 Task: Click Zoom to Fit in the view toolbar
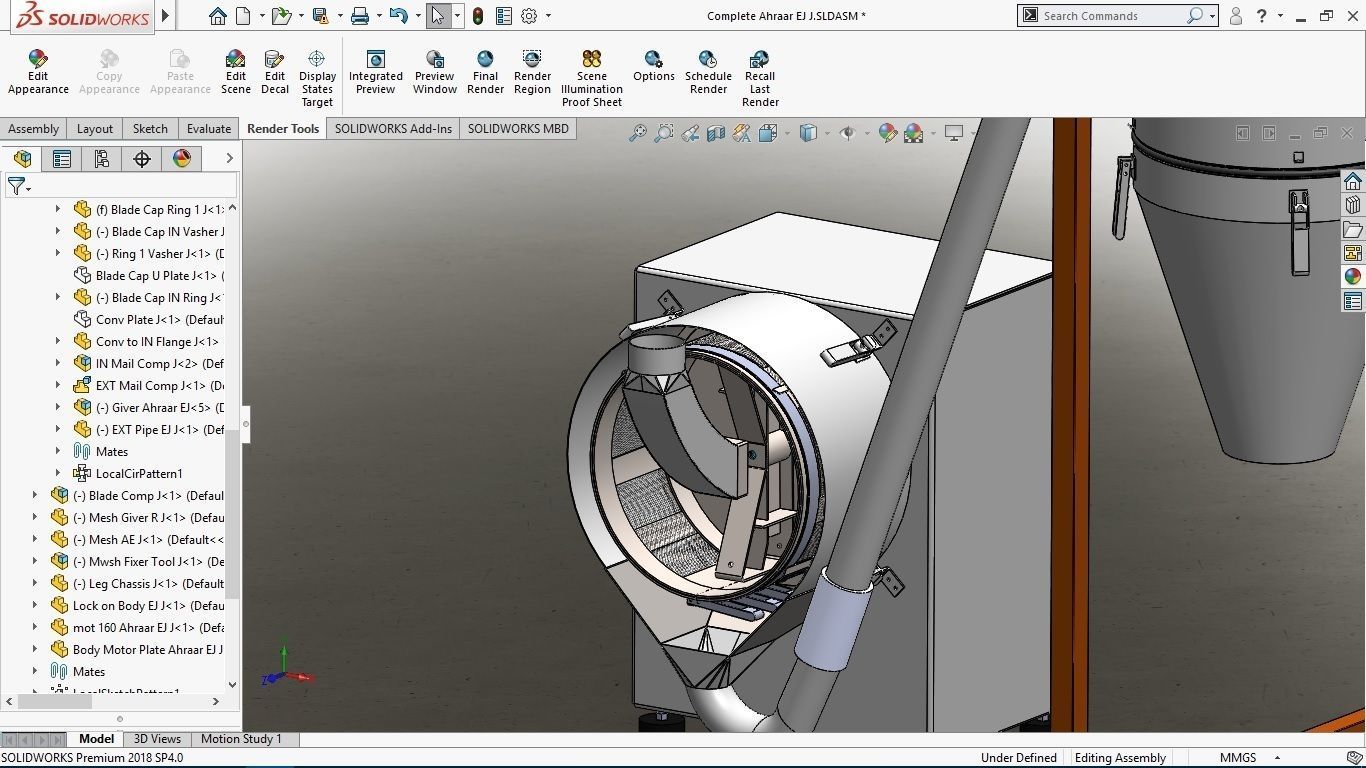(x=638, y=133)
